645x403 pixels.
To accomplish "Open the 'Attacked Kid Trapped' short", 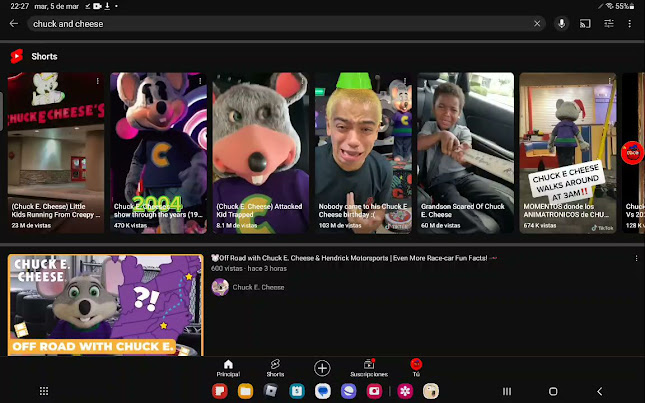I will pos(261,153).
